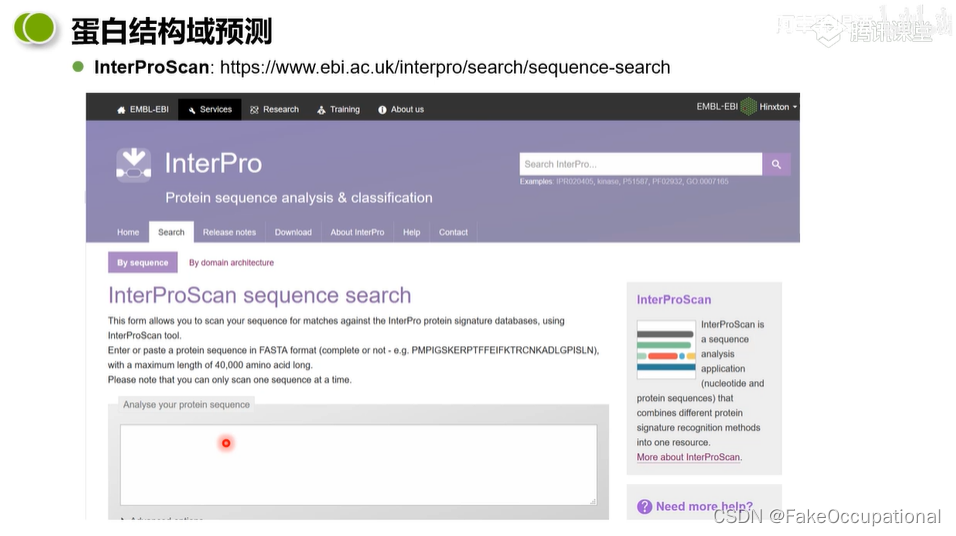
Task: Click the Analyse your protein sequence label
Action: pos(187,404)
